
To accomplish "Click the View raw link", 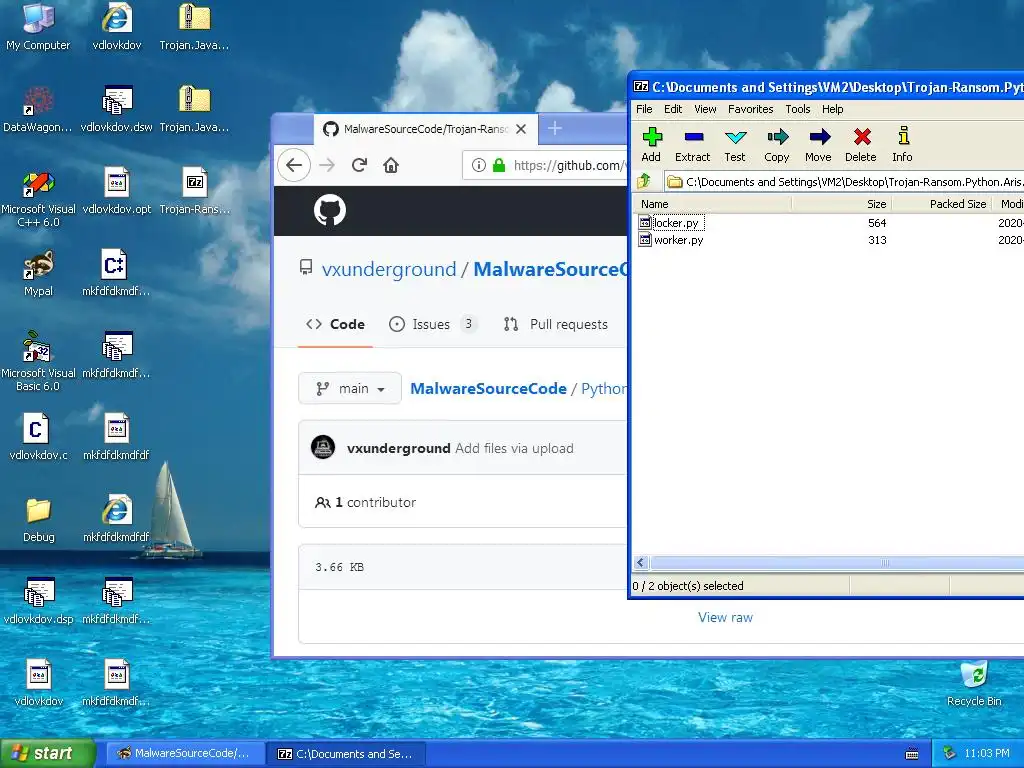I will point(725,618).
